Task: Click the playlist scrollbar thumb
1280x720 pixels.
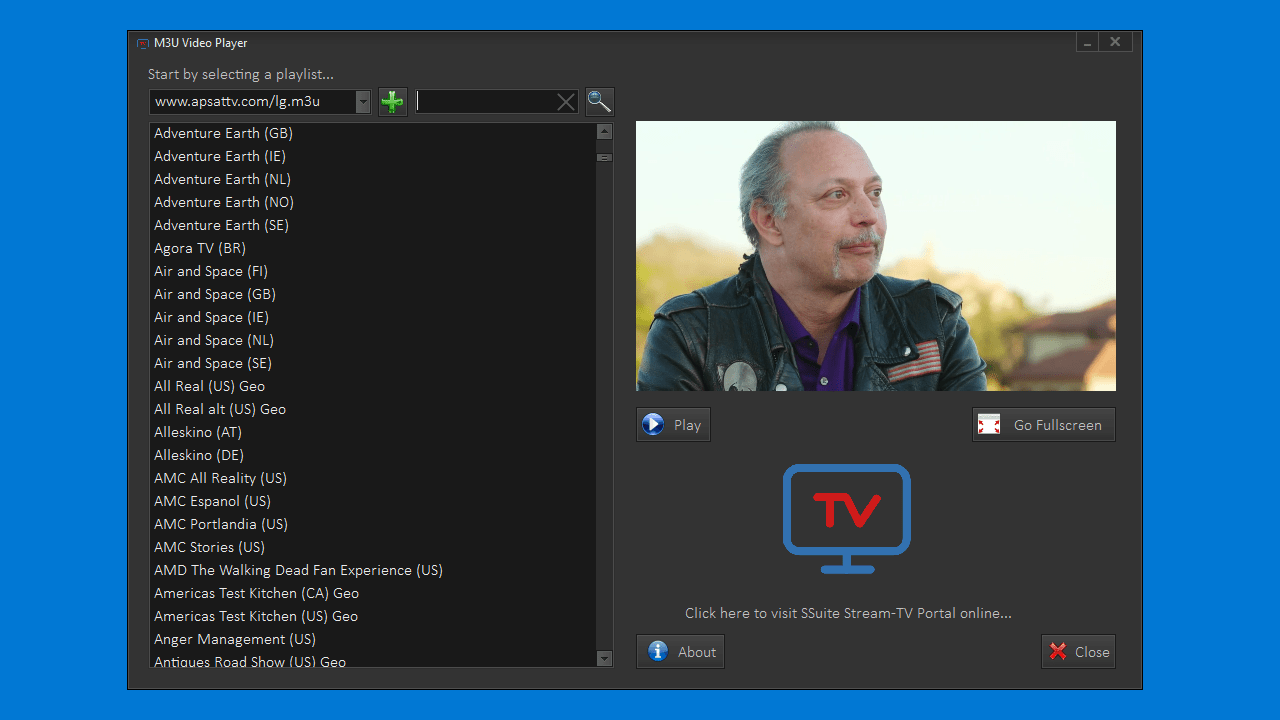Action: pyautogui.click(x=603, y=157)
